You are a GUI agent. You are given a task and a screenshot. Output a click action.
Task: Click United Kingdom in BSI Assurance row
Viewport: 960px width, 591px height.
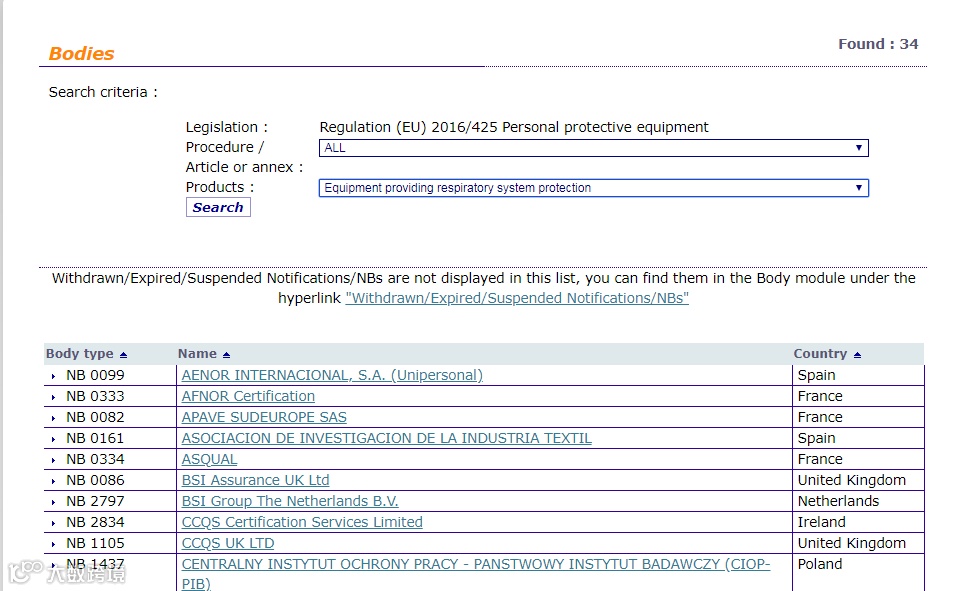click(852, 480)
